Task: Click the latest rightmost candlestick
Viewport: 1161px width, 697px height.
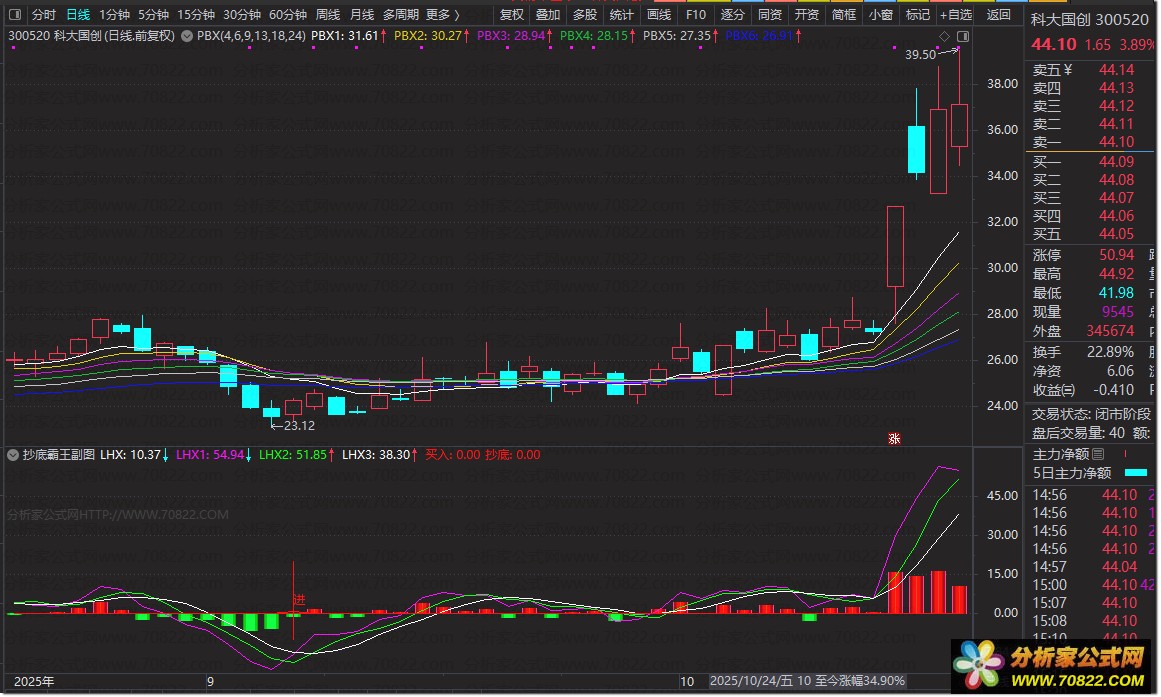Action: pyautogui.click(x=959, y=125)
